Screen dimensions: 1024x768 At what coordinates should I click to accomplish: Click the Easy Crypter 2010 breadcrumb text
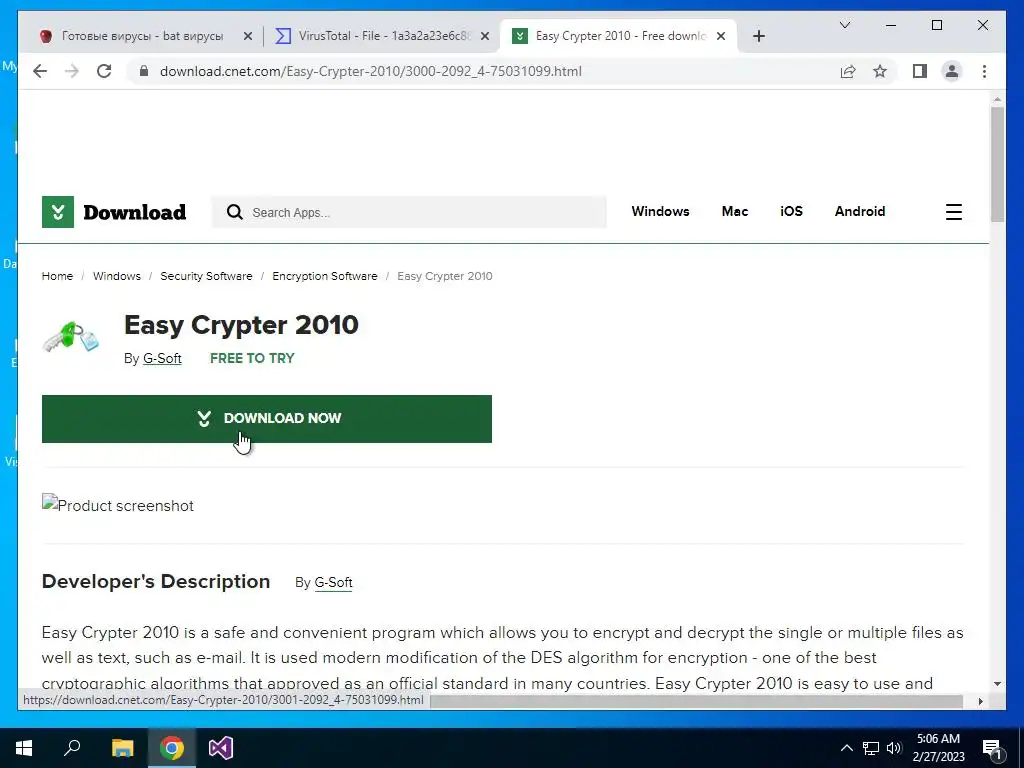(x=445, y=276)
